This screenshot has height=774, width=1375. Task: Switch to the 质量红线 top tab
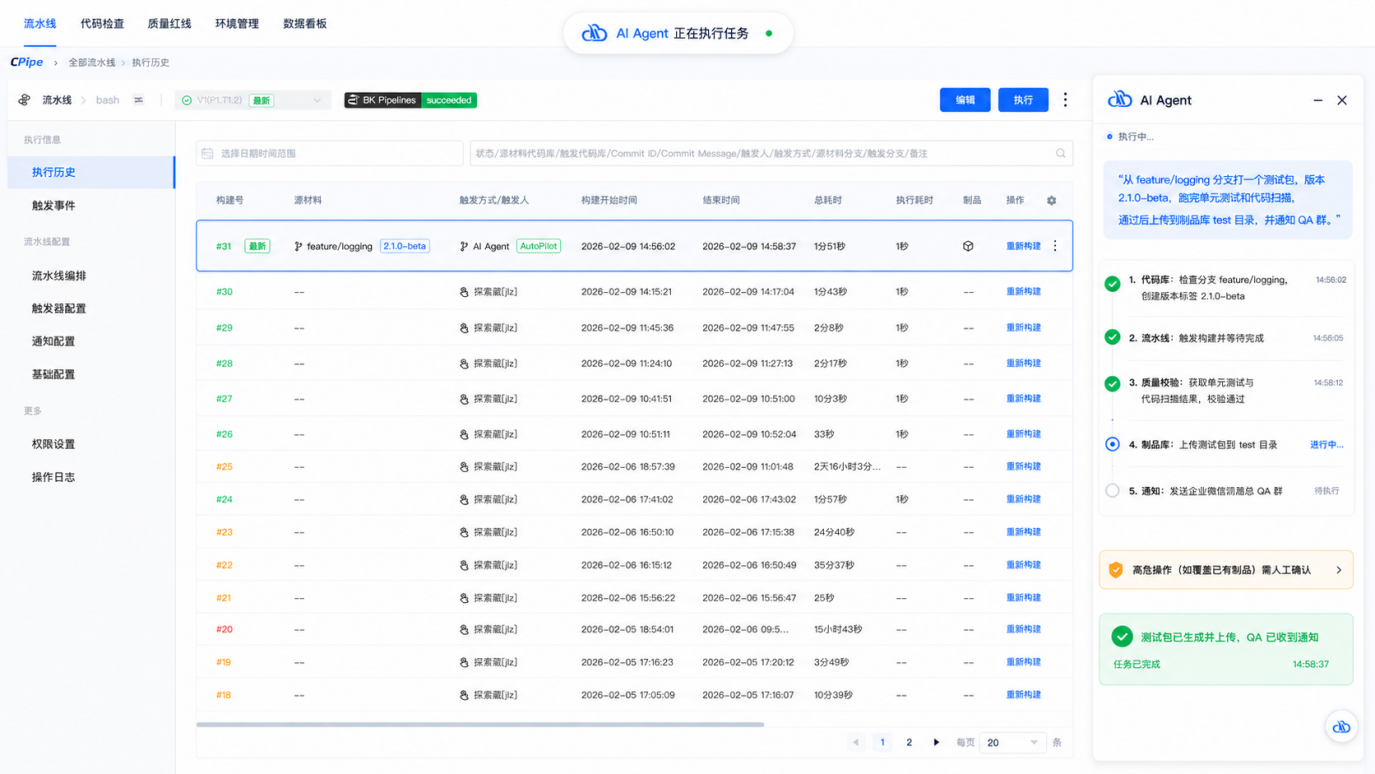point(169,23)
